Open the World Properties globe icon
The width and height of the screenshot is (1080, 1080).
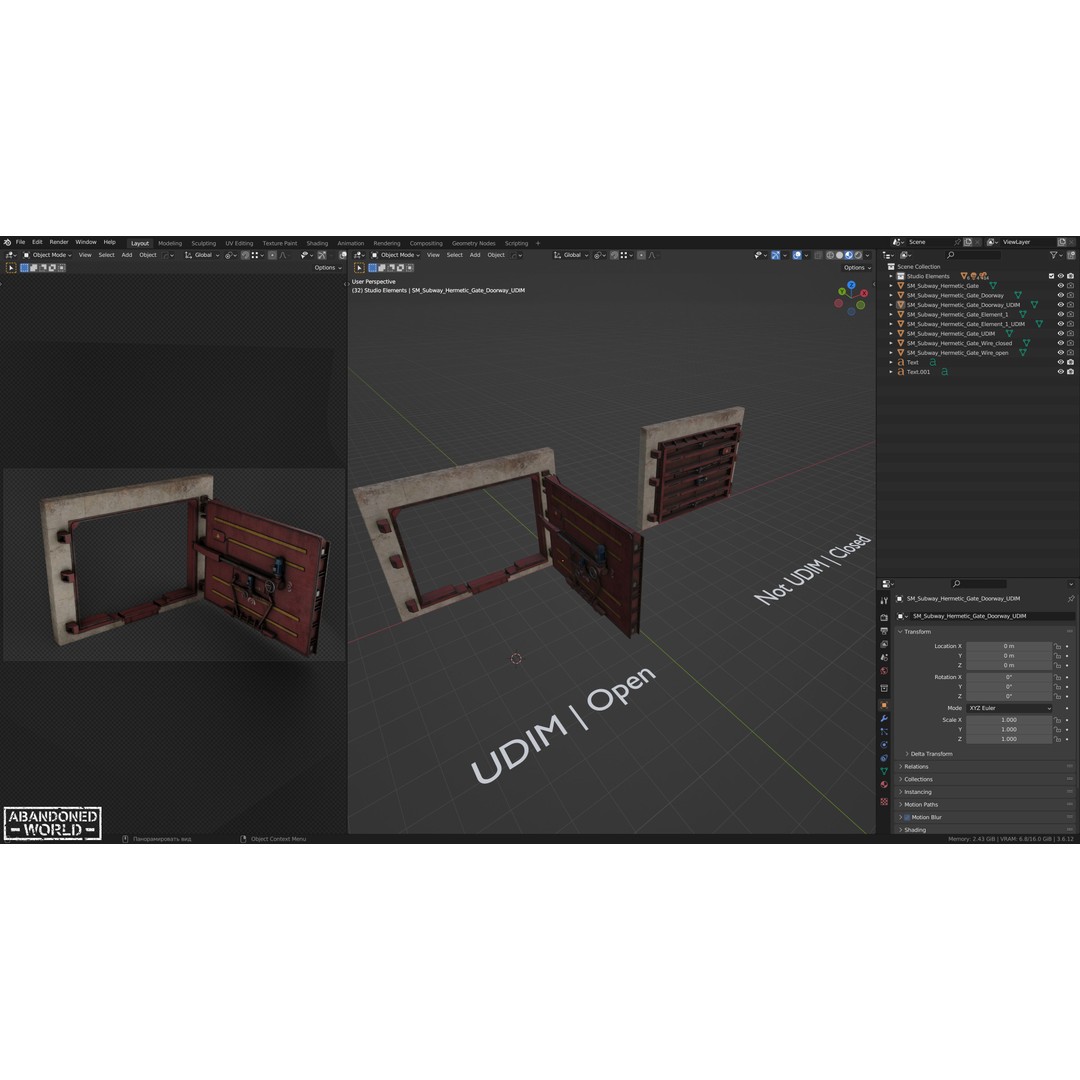tap(886, 671)
